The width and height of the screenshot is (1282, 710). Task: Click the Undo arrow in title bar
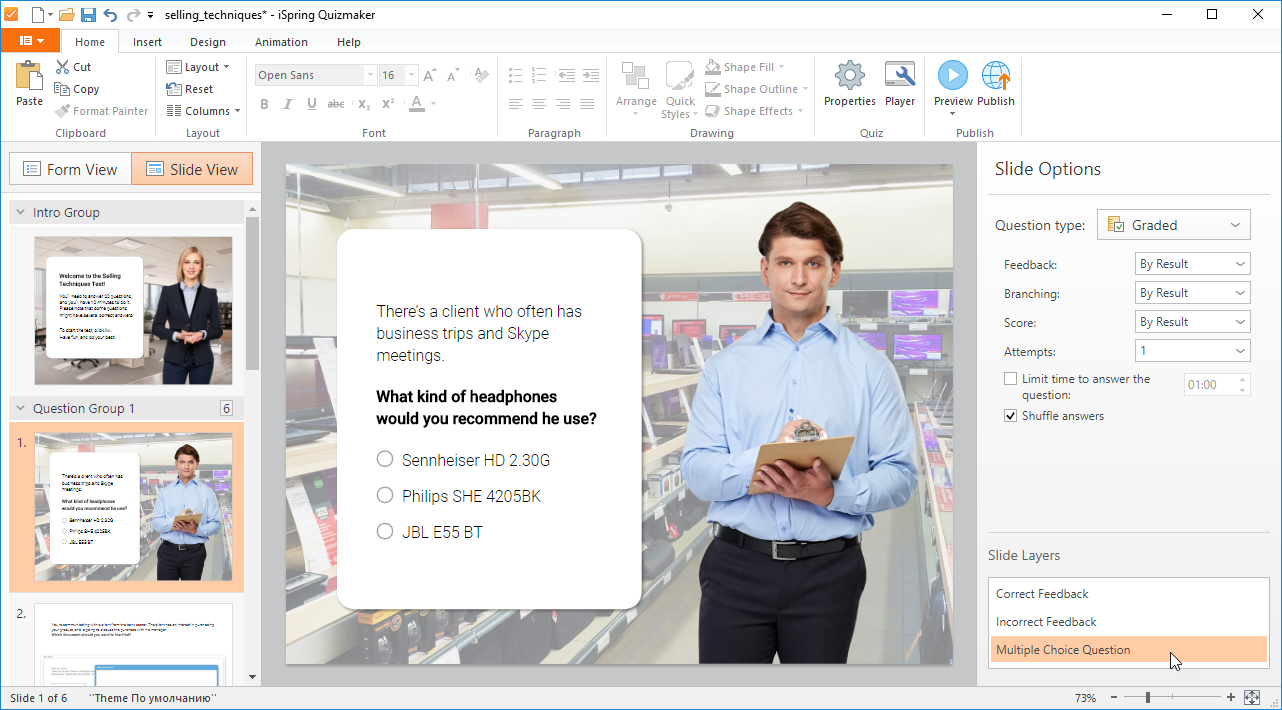110,14
